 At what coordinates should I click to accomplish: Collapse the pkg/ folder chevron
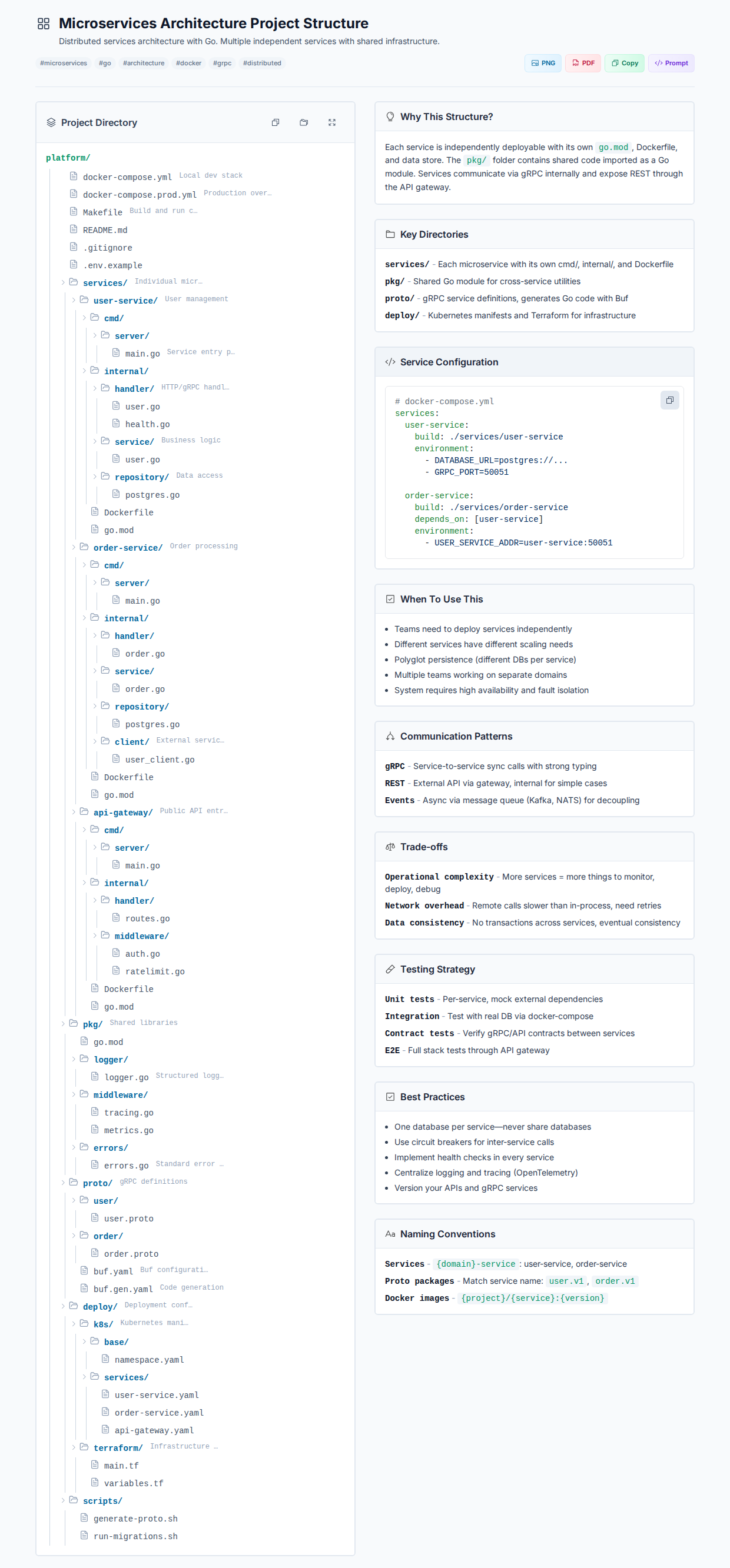(63, 1024)
